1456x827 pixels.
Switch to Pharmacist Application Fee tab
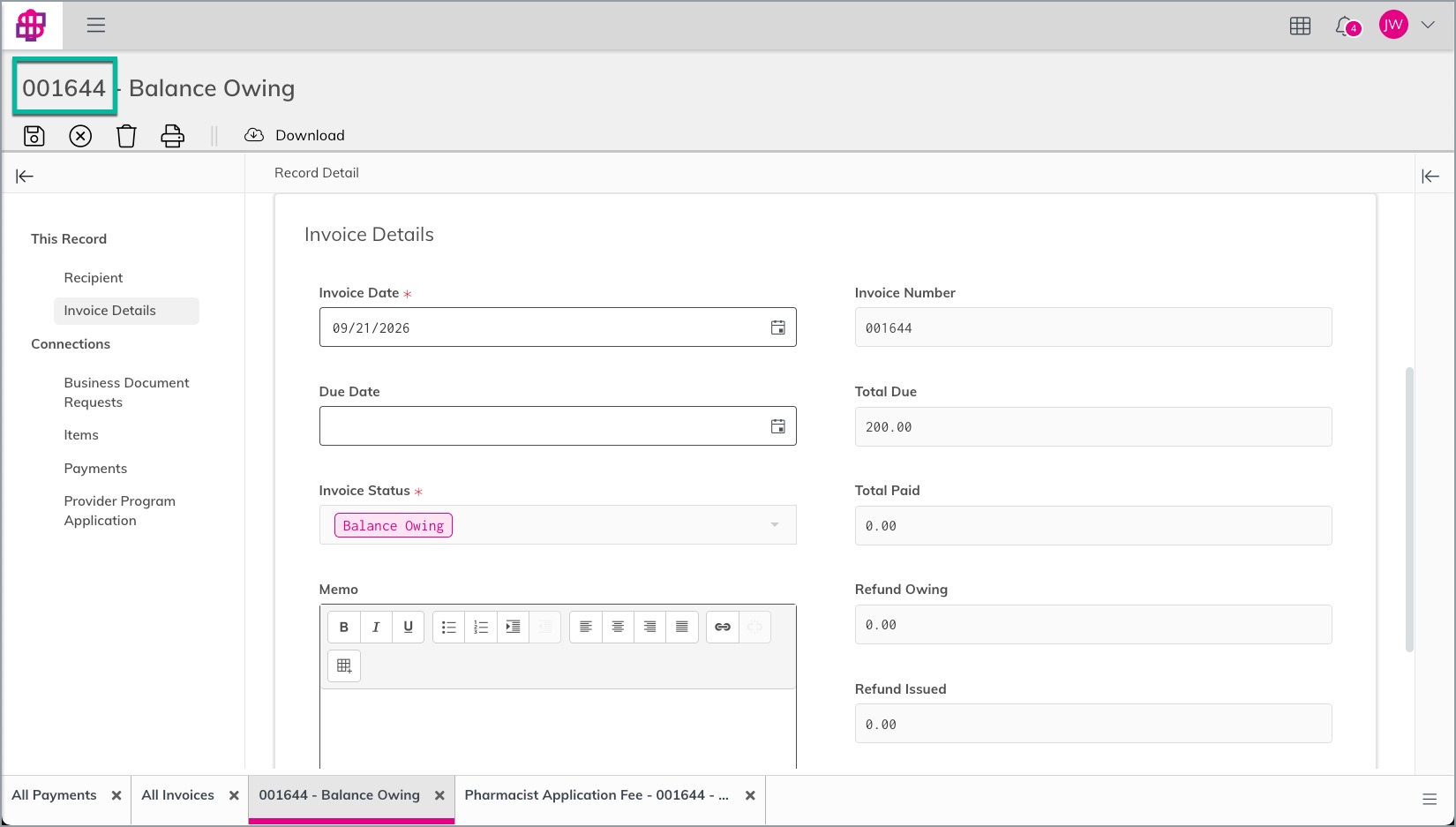tap(597, 795)
